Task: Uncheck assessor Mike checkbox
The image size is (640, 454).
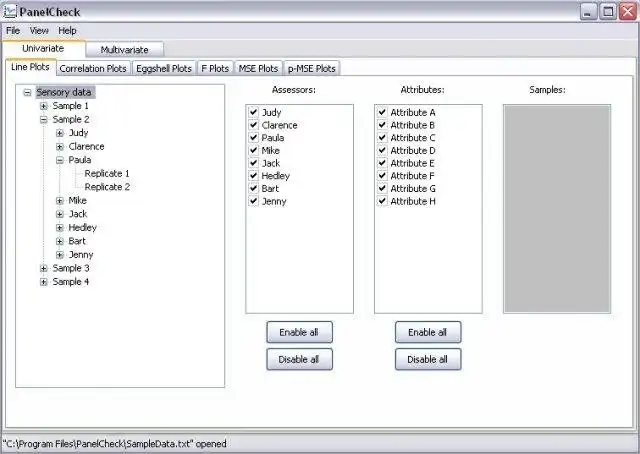Action: pyautogui.click(x=253, y=150)
